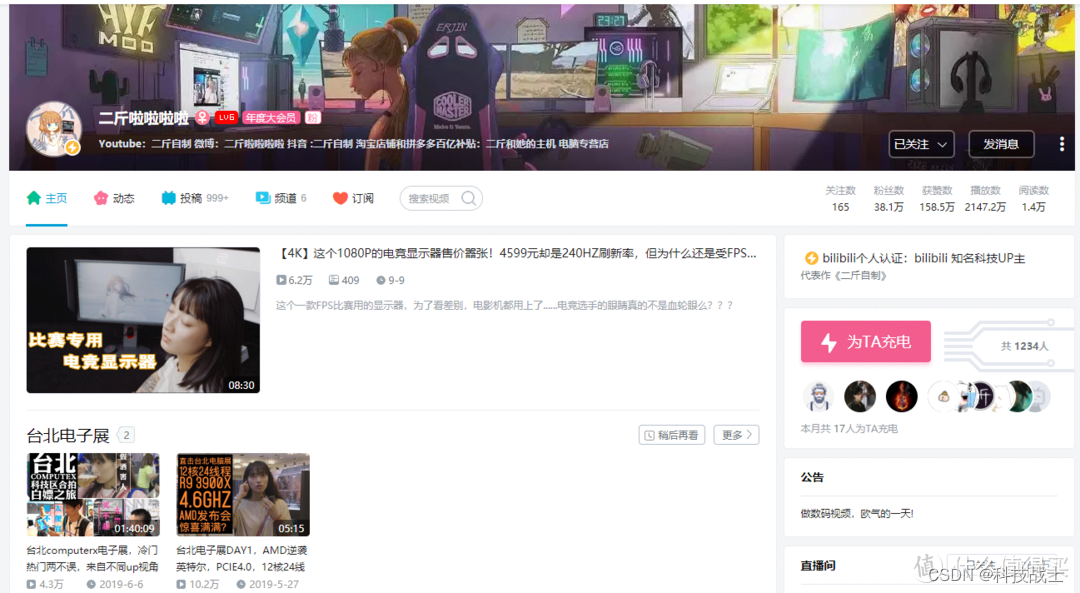Viewport: 1080px width, 593px height.
Task: Click the 获赞数 158.5万 stat
Action: coord(937,198)
